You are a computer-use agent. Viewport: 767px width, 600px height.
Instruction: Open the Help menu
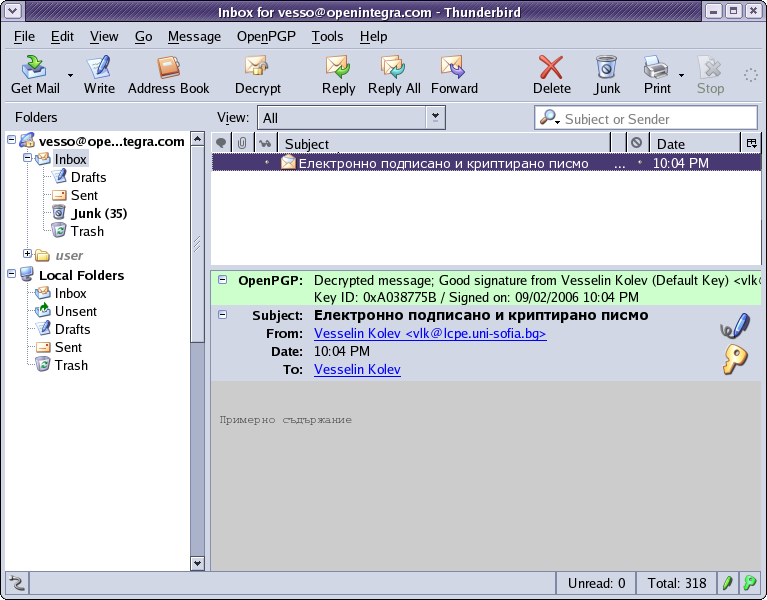373,37
